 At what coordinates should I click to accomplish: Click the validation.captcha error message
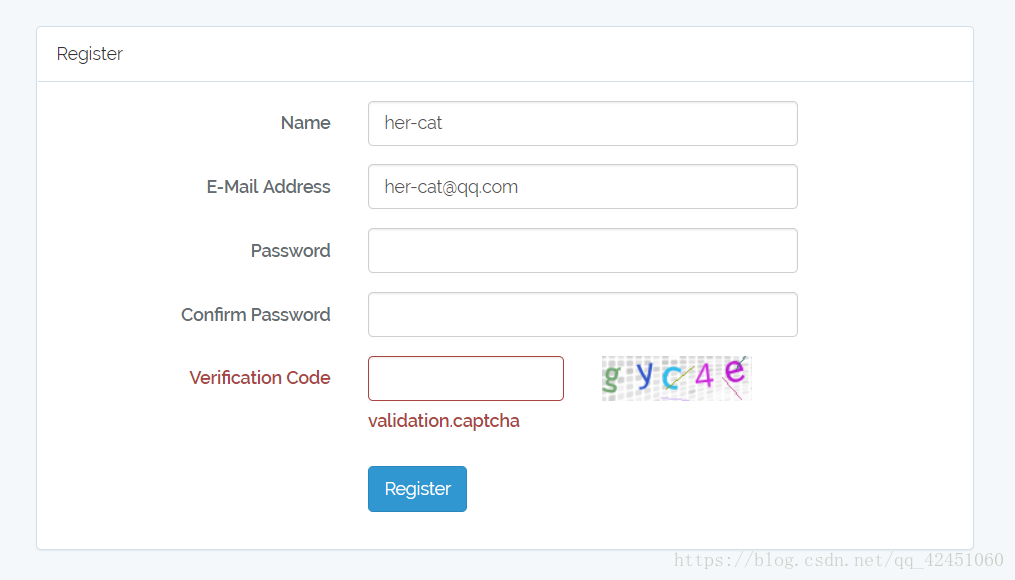pos(444,421)
